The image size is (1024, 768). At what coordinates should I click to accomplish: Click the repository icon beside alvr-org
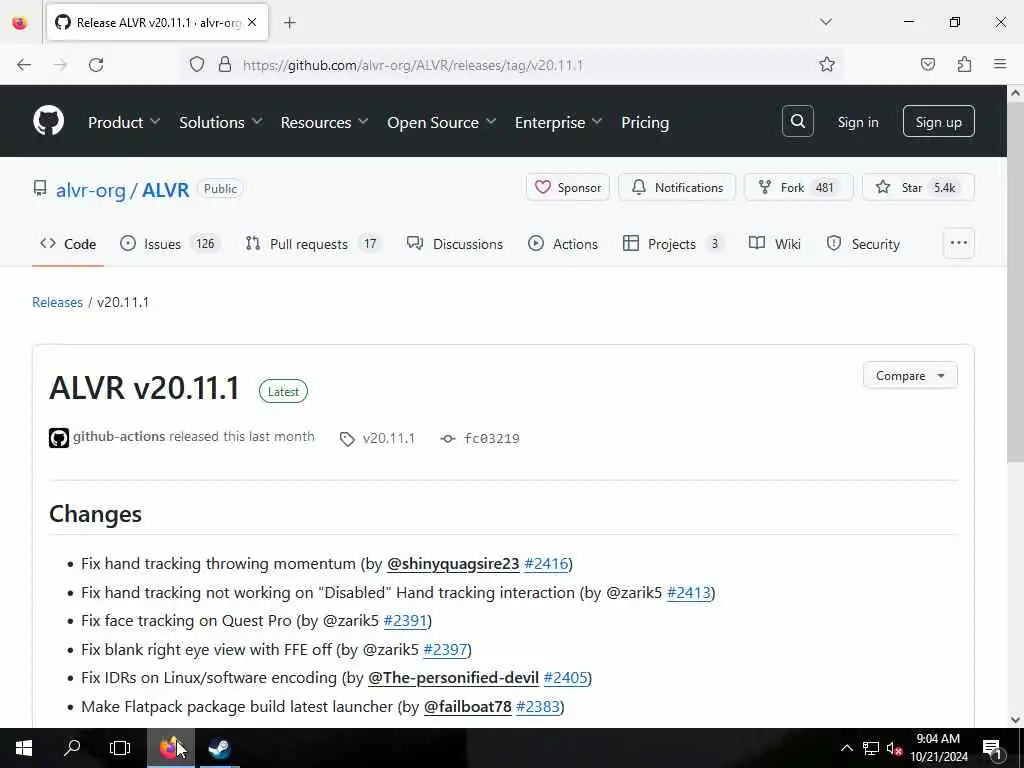pyautogui.click(x=40, y=189)
